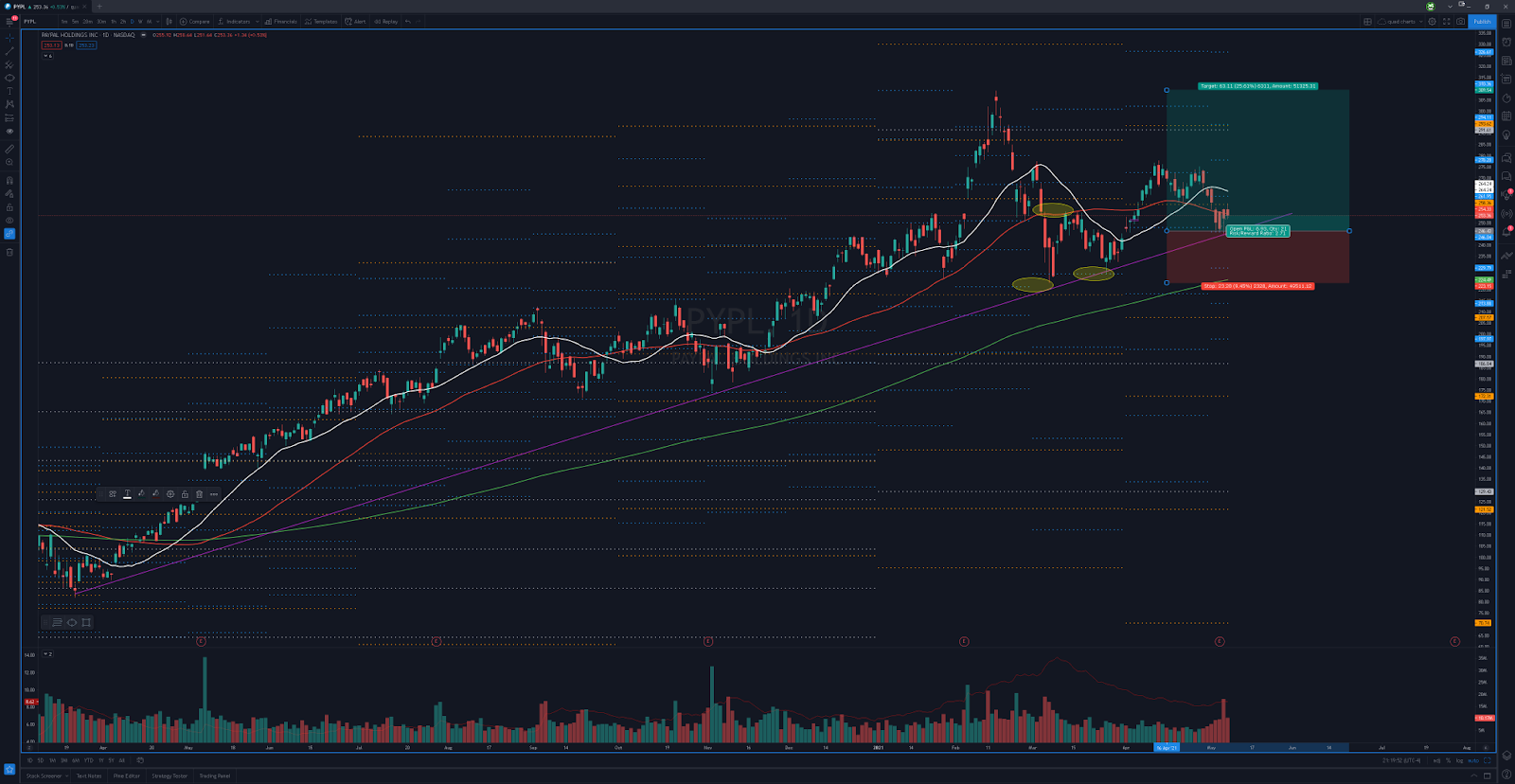Image resolution: width=1515 pixels, height=784 pixels.
Task: Toggle lock all drawing tools
Action: pyautogui.click(x=9, y=208)
